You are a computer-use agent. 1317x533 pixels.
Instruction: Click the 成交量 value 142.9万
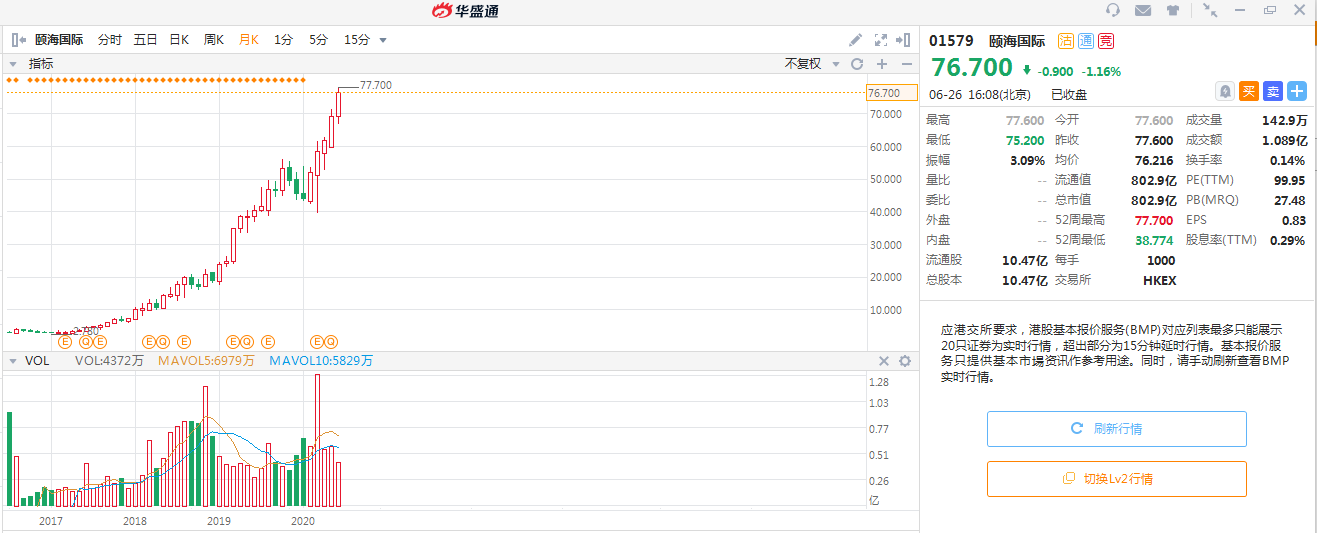click(x=1284, y=120)
